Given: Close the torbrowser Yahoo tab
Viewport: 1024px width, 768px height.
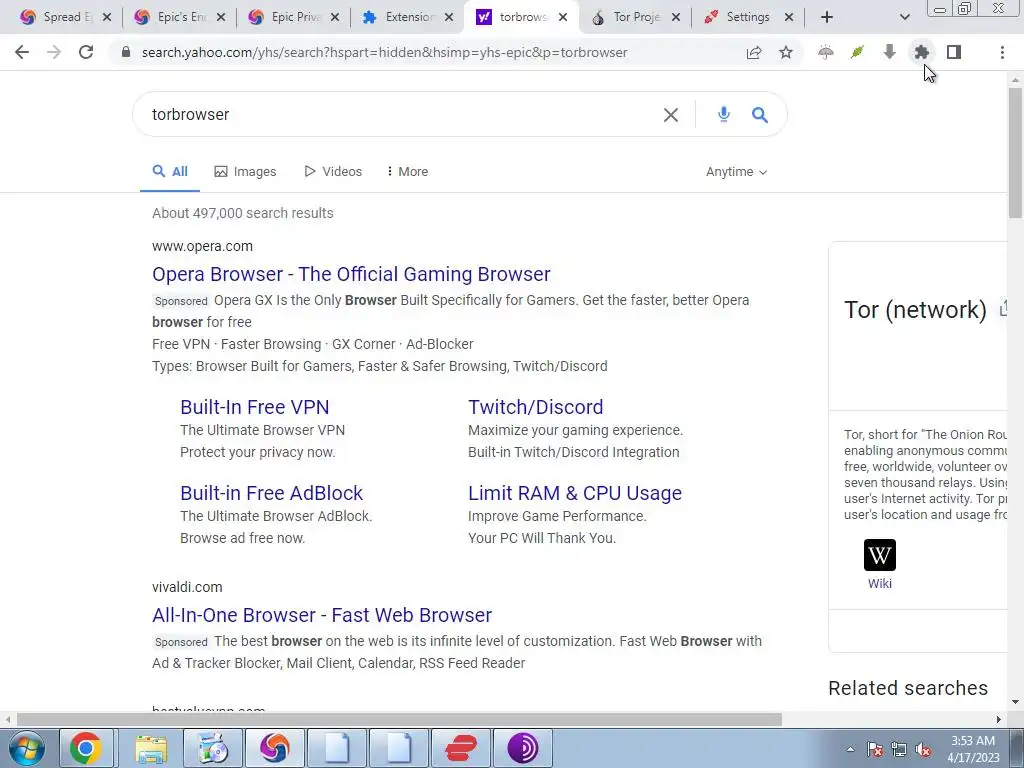Looking at the screenshot, I should (563, 18).
